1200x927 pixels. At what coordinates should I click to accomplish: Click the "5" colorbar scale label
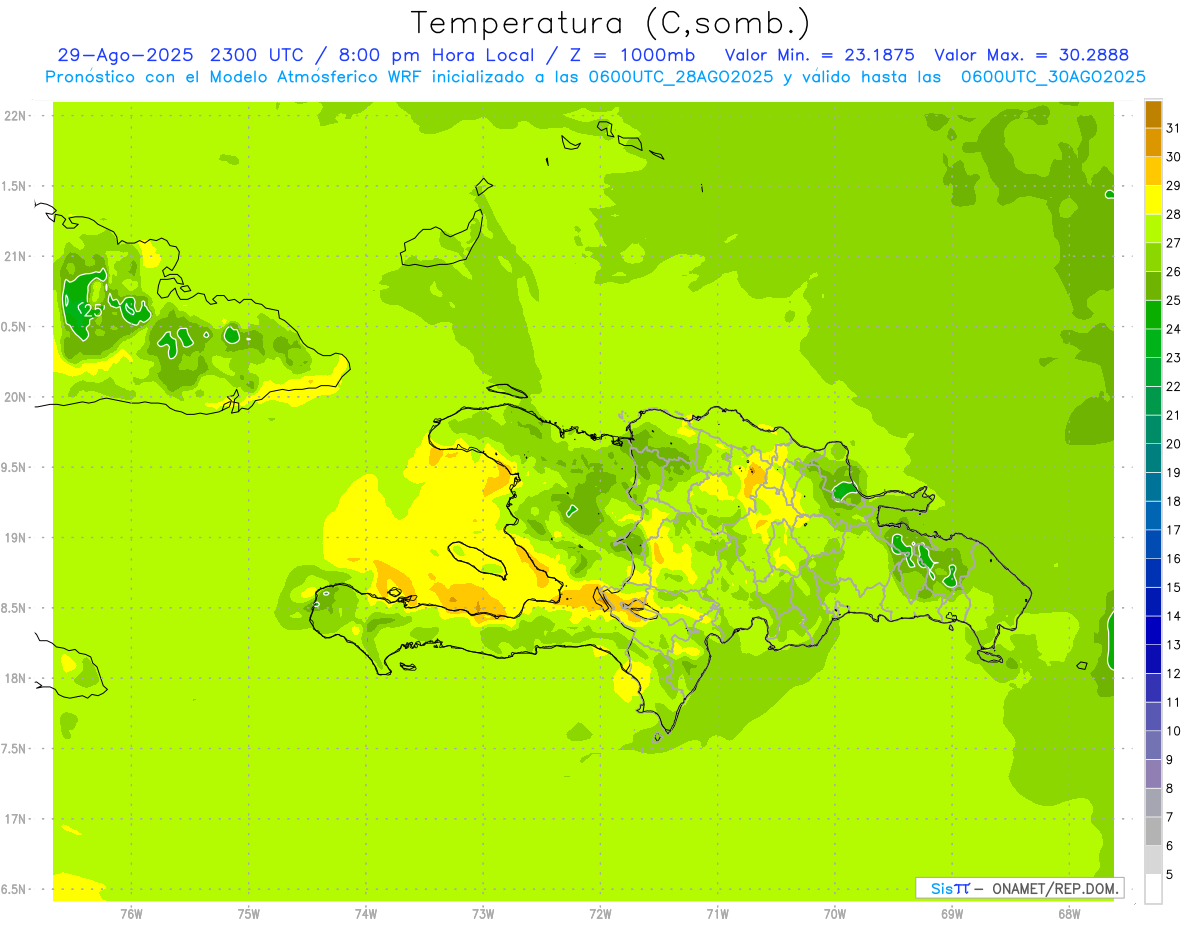1170,875
